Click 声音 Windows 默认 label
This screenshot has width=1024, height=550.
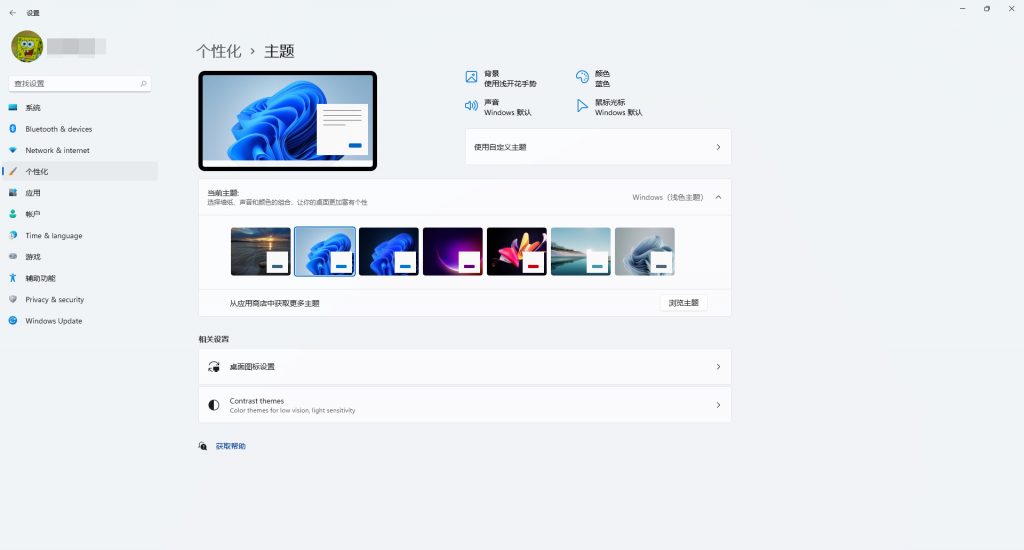[507, 107]
